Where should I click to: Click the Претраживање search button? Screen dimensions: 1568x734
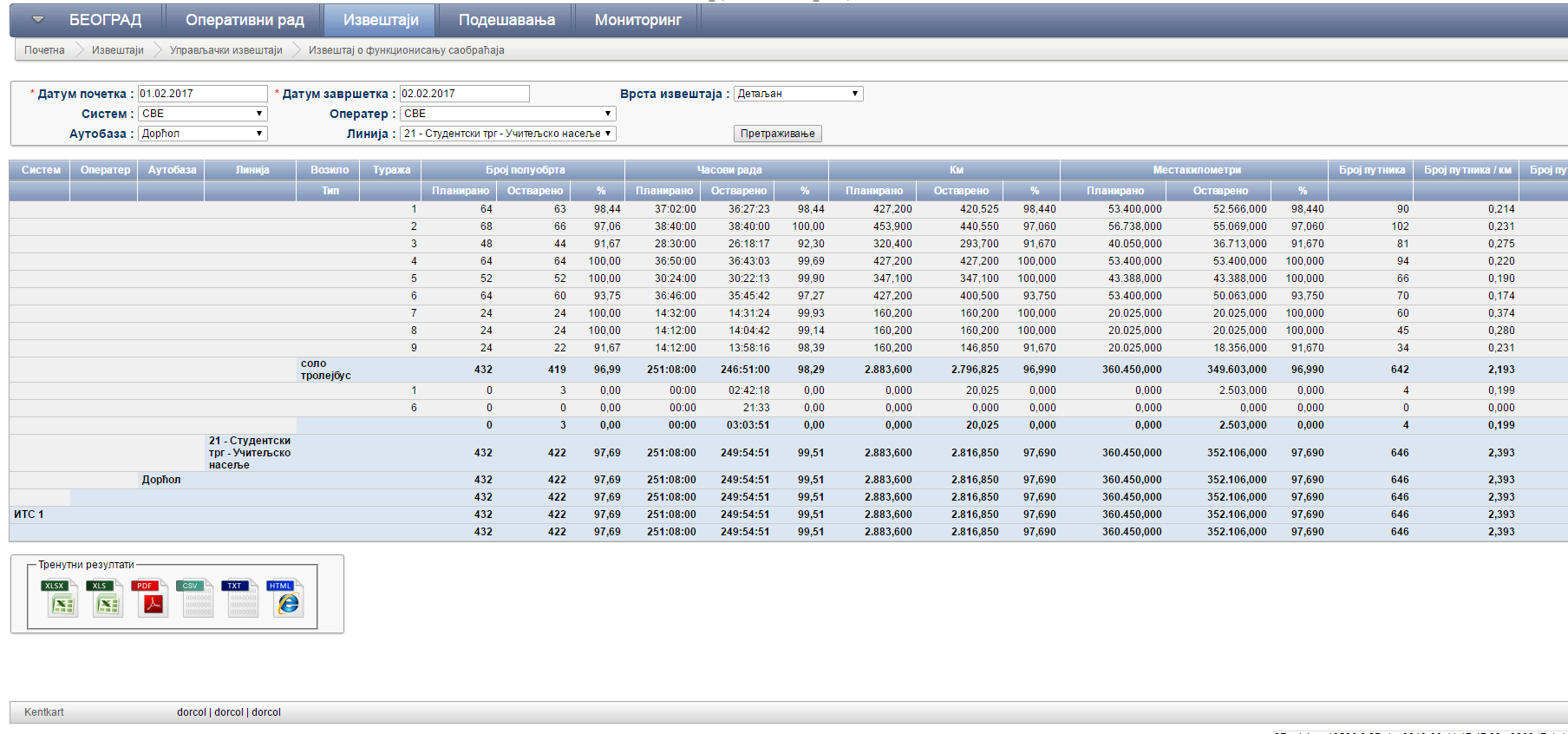click(x=777, y=134)
